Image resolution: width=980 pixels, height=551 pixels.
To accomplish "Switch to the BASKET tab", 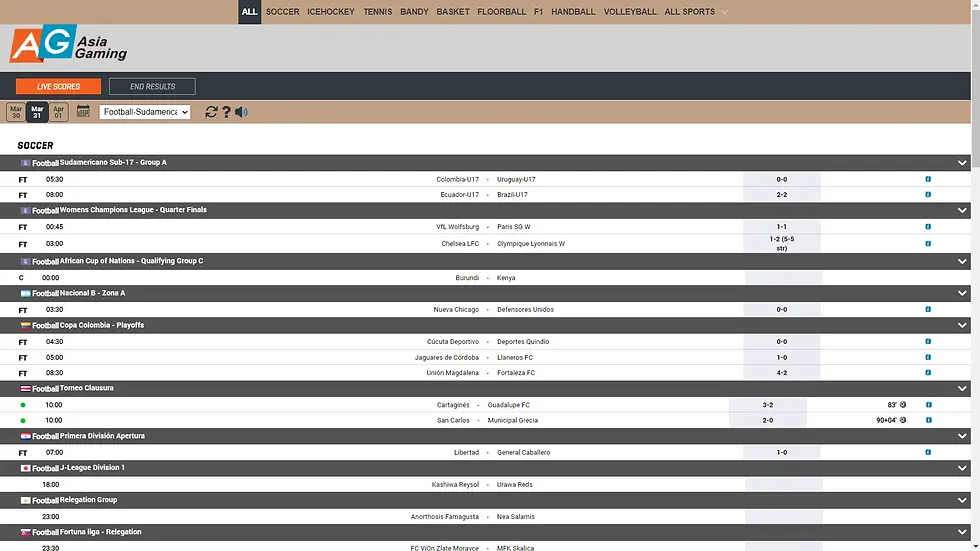I will coord(453,12).
